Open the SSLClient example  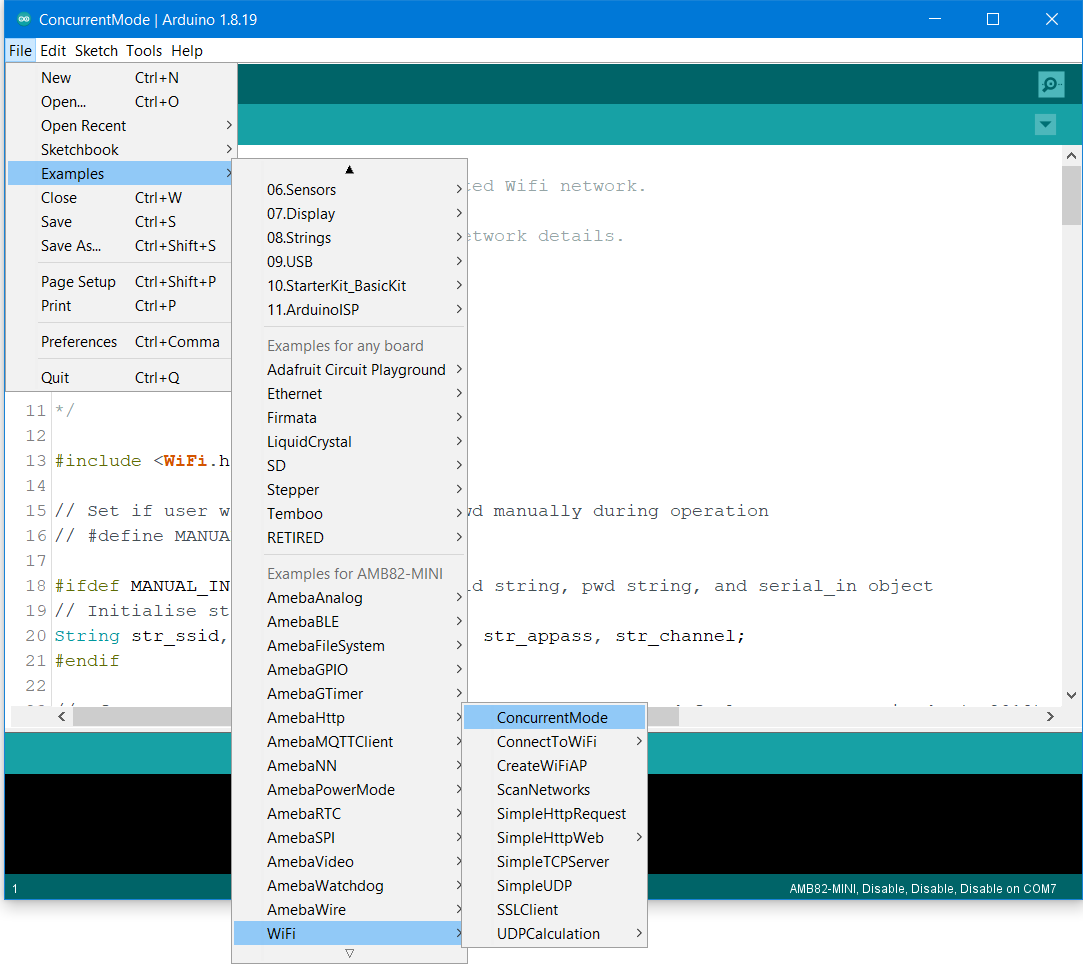(527, 910)
